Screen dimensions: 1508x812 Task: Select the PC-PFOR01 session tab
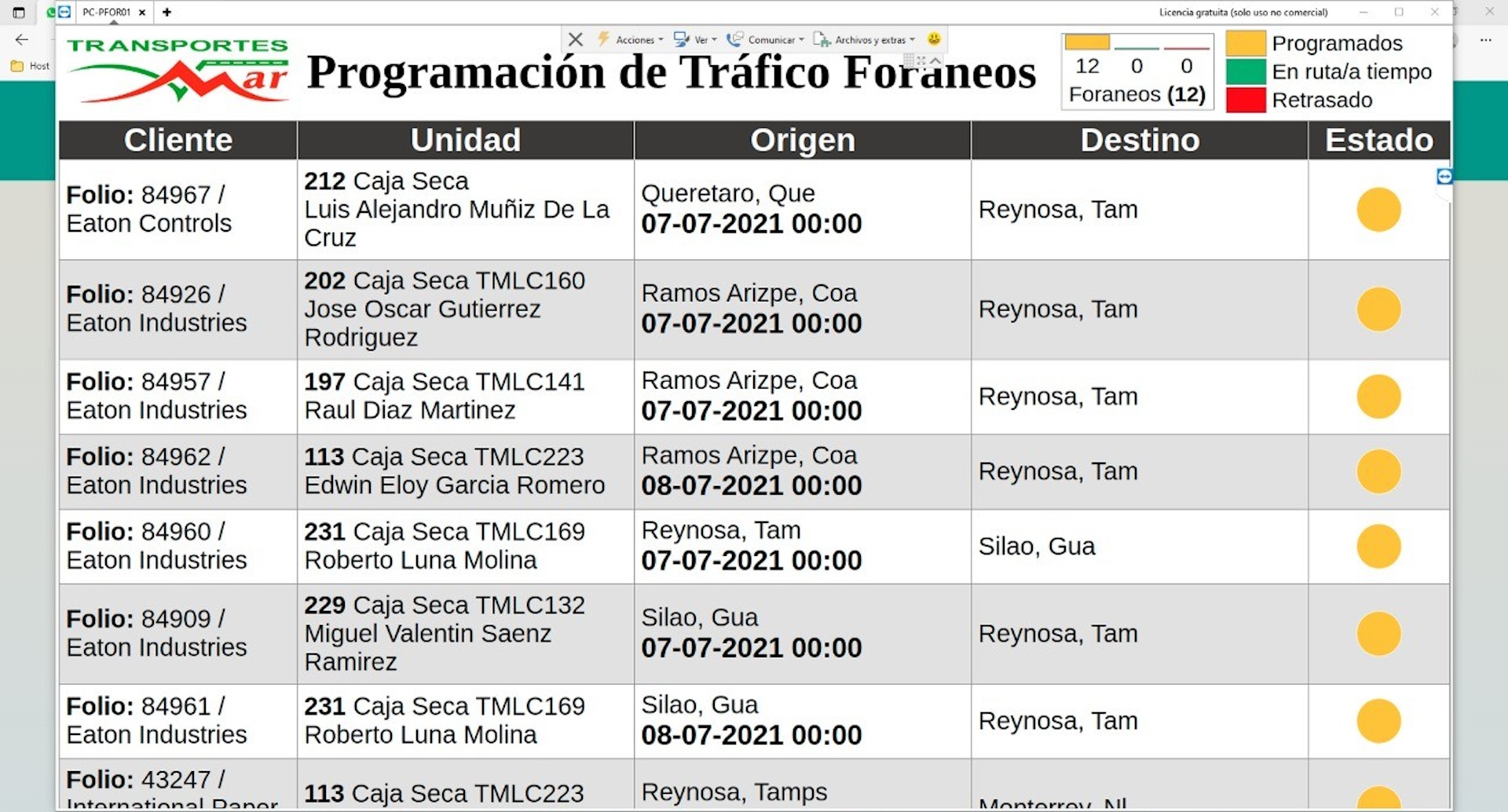point(107,12)
